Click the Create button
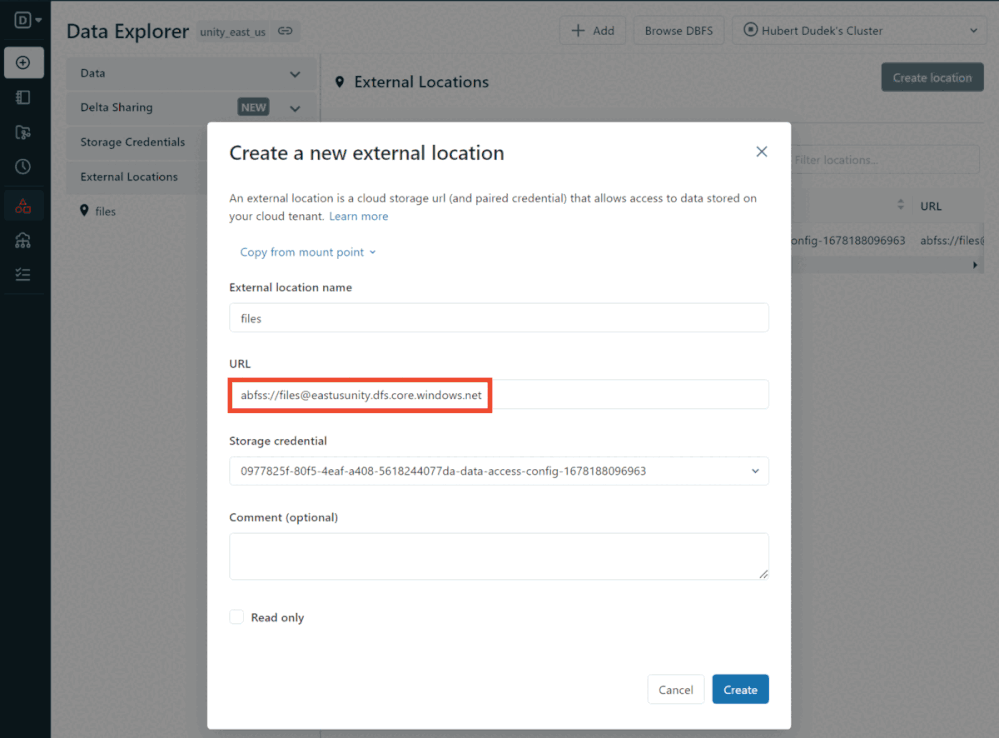Image resolution: width=999 pixels, height=738 pixels. [x=740, y=689]
